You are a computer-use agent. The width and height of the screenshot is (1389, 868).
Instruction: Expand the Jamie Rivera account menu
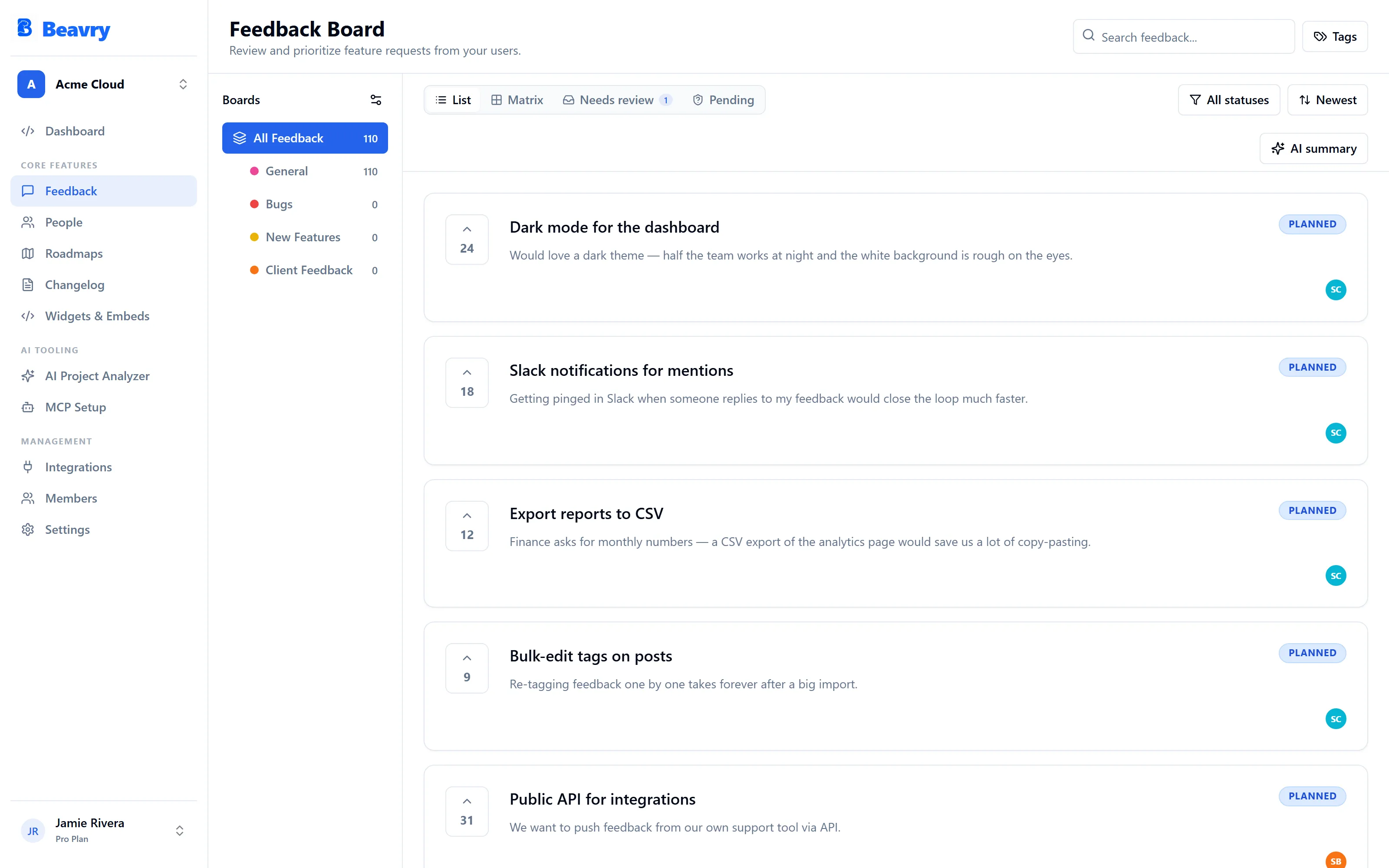click(x=103, y=830)
